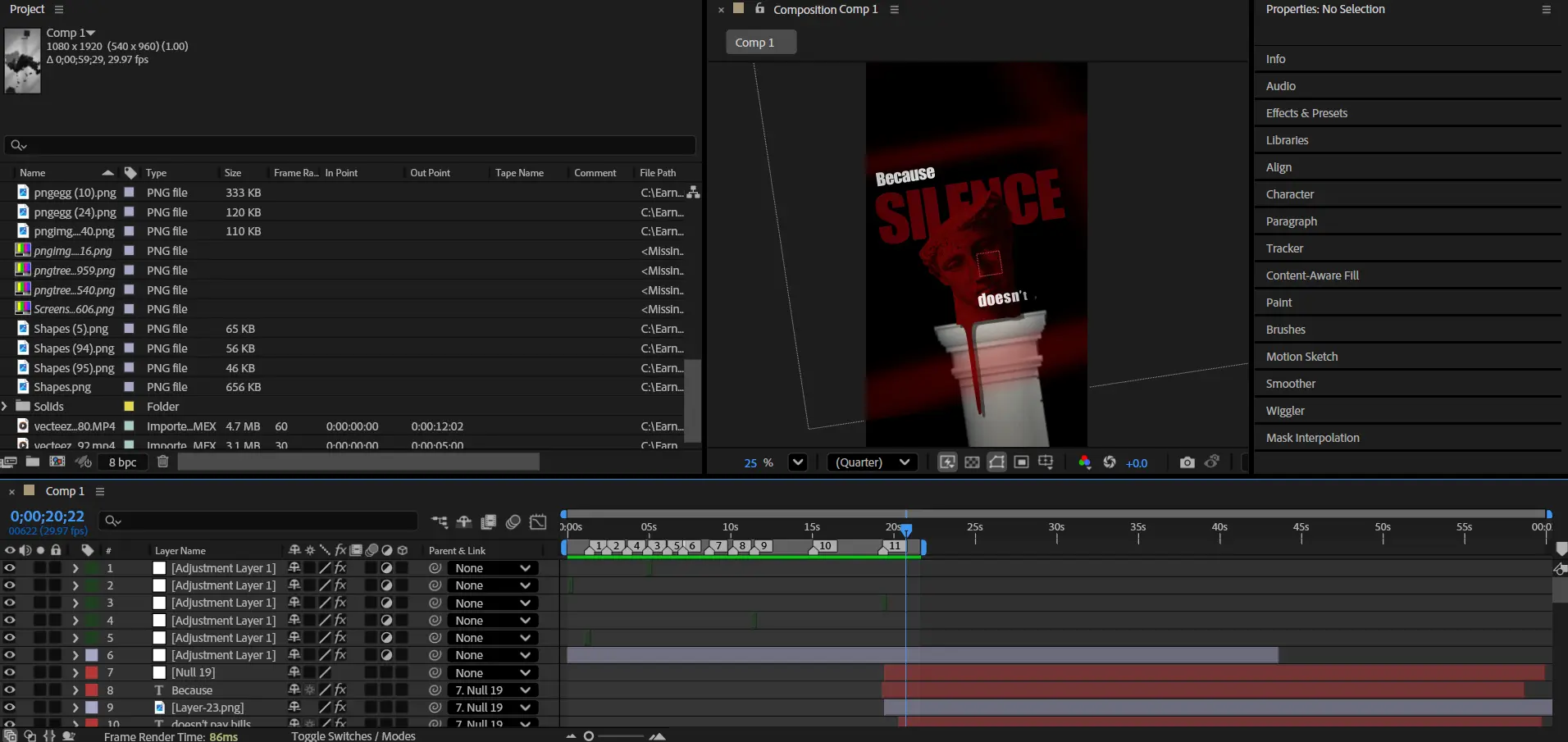
Task: Hide the Because text layer
Action: tap(10, 690)
